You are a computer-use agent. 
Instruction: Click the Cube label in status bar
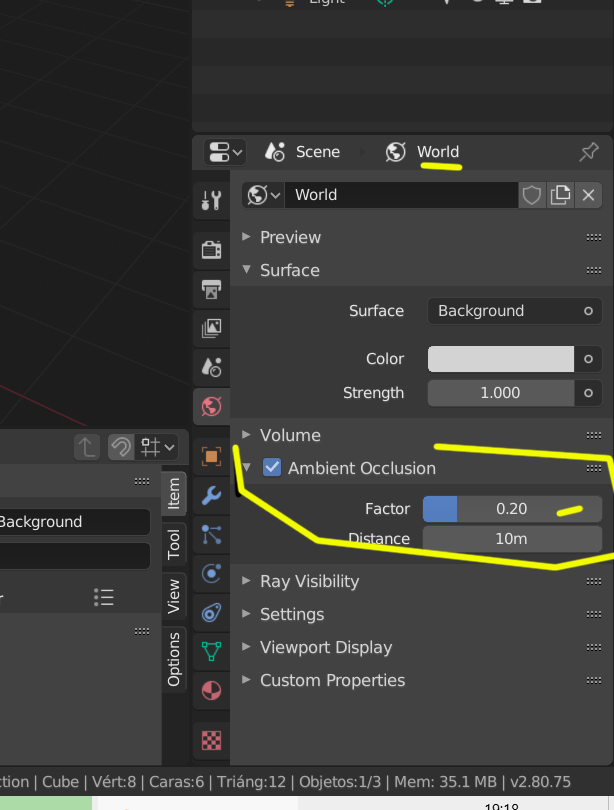click(x=60, y=782)
